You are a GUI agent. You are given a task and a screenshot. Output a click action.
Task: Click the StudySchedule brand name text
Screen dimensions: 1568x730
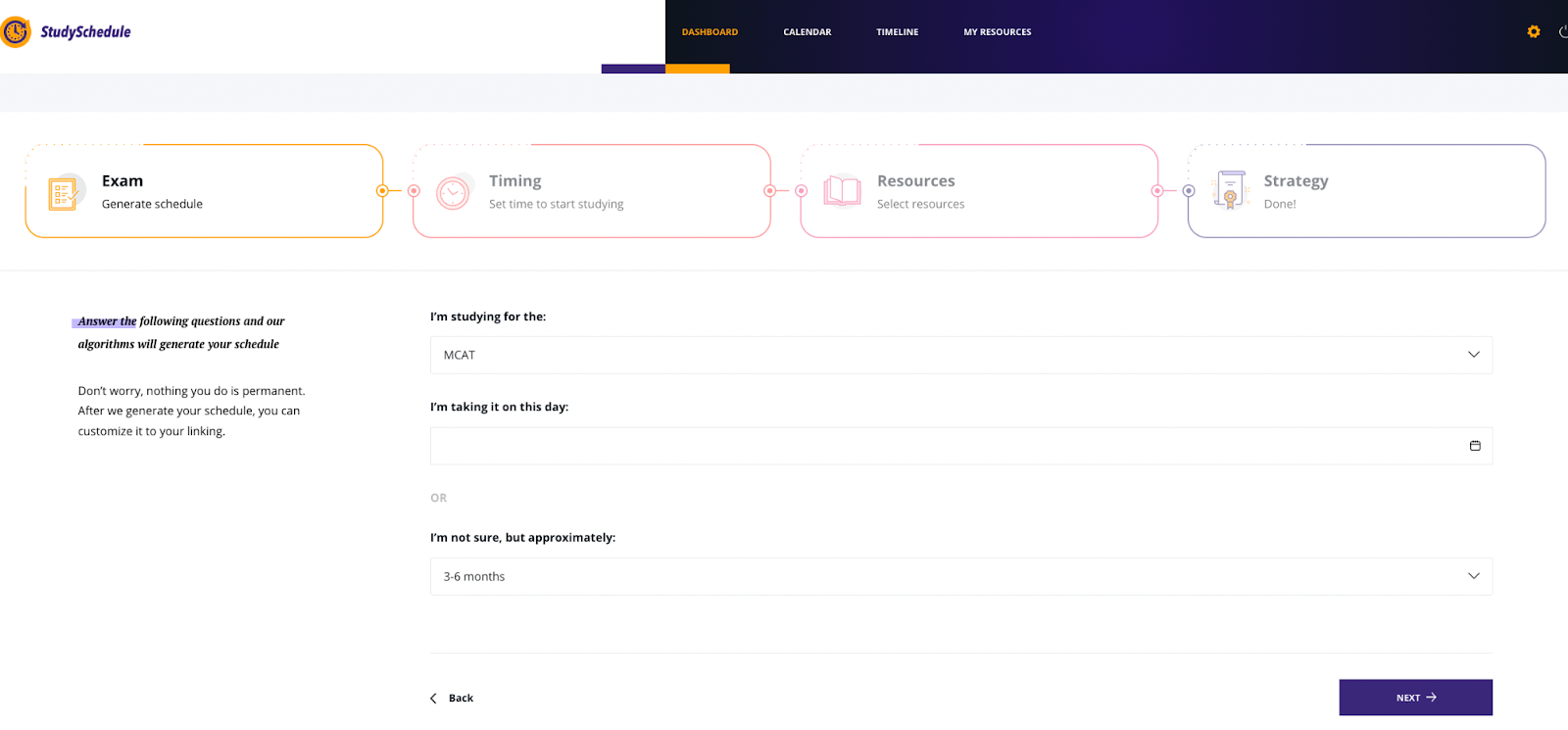click(x=86, y=32)
